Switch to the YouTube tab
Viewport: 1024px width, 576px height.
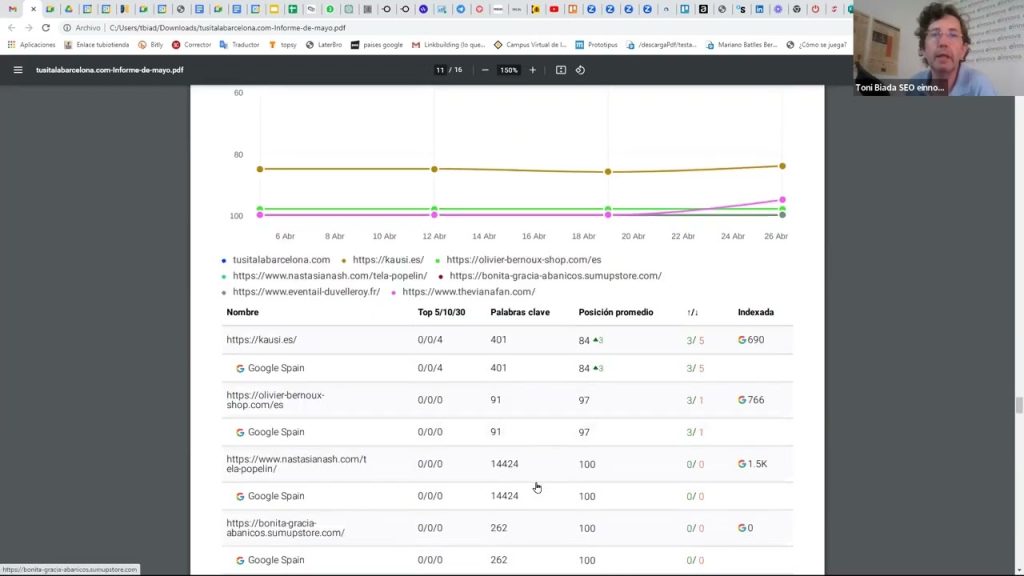pos(554,9)
